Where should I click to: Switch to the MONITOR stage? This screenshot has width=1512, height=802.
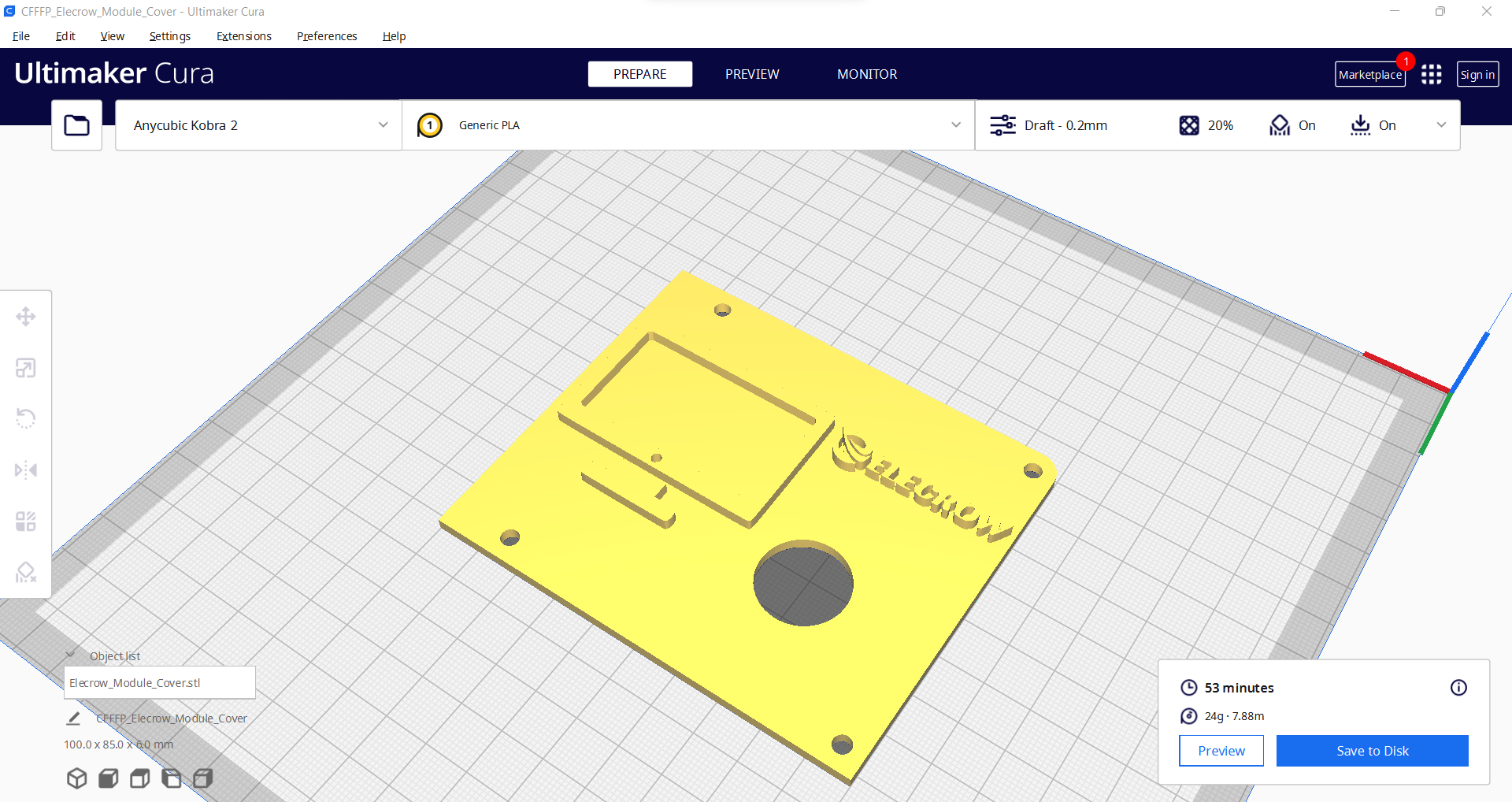(x=867, y=74)
